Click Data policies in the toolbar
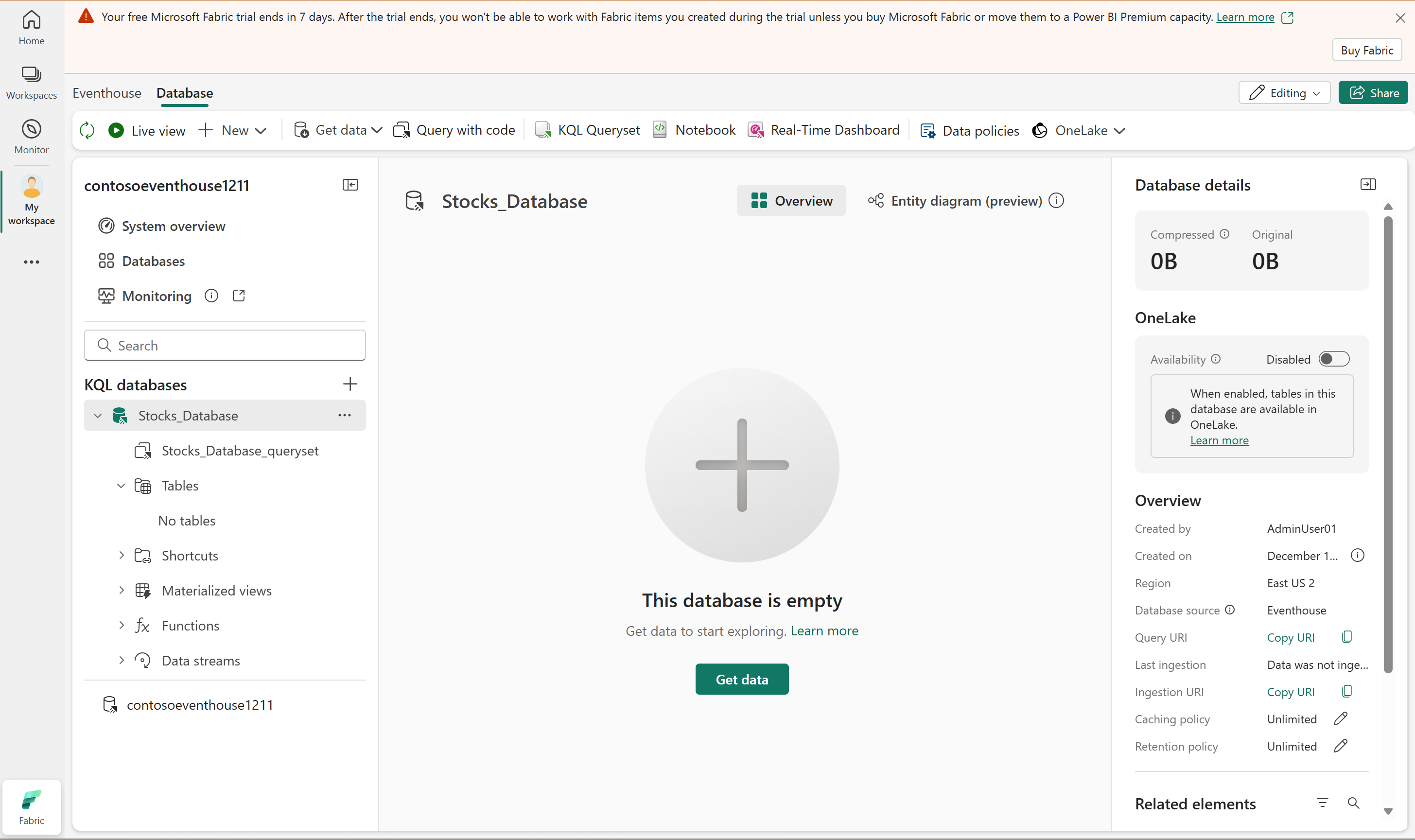Image resolution: width=1415 pixels, height=840 pixels. tap(970, 131)
